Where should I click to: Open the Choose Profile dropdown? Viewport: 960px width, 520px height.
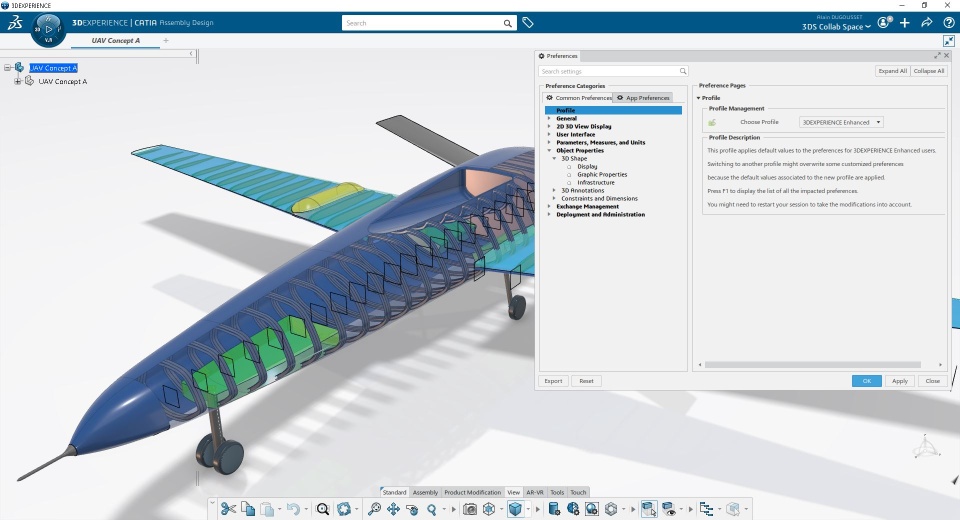tap(841, 122)
